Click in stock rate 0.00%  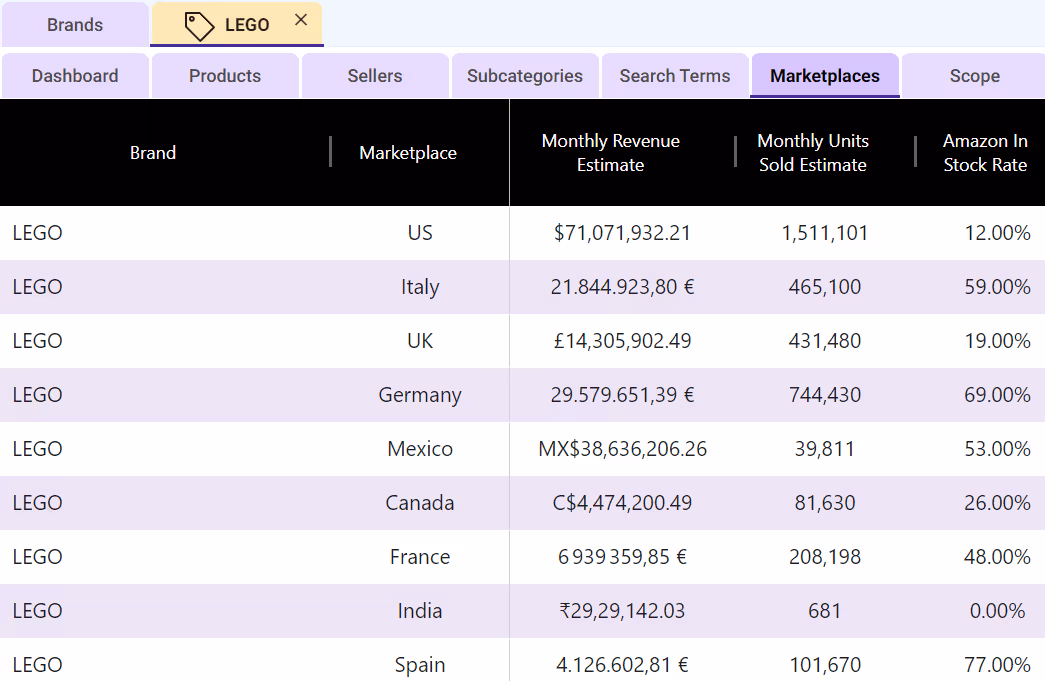point(998,610)
